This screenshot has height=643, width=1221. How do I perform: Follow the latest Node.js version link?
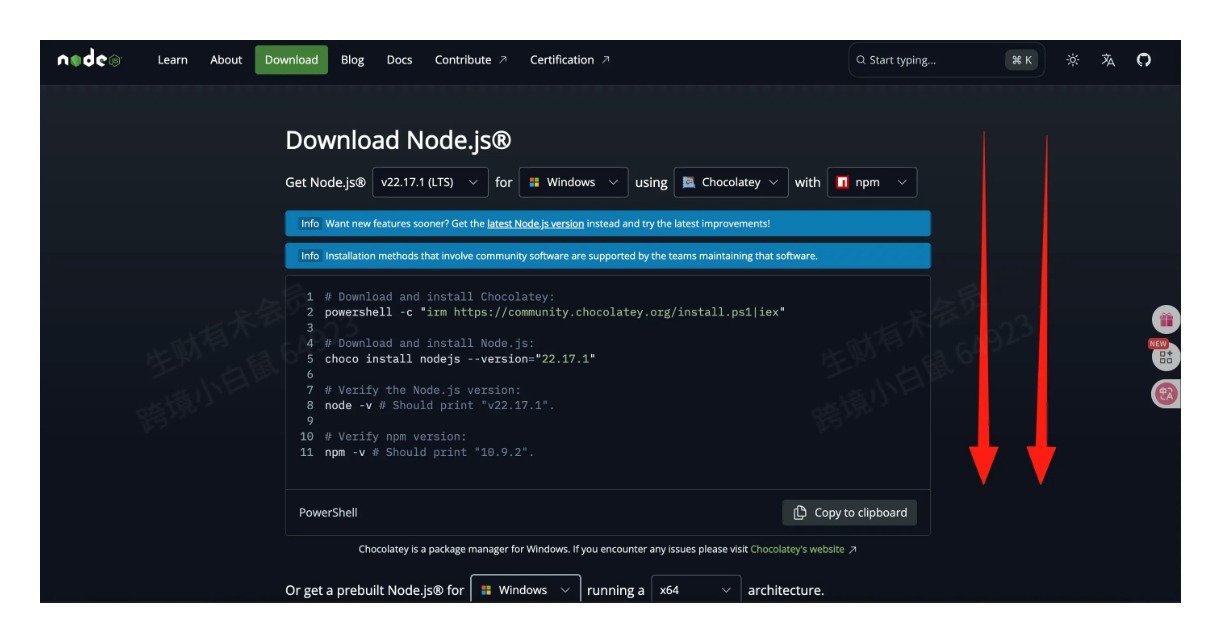pos(535,224)
